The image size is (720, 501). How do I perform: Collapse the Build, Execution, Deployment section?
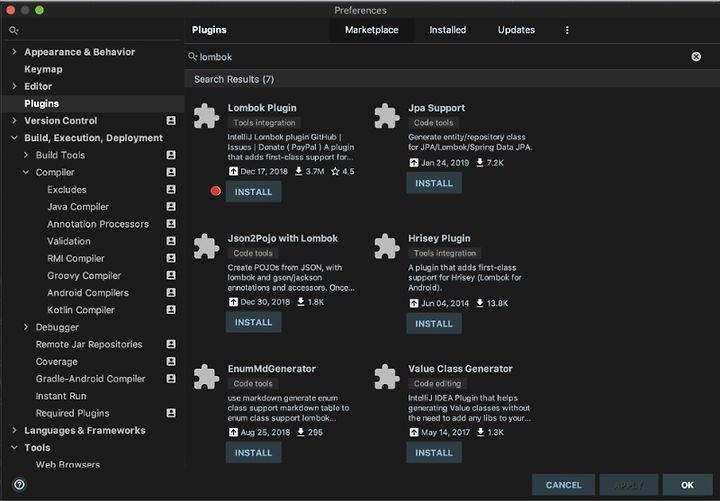click(x=14, y=138)
